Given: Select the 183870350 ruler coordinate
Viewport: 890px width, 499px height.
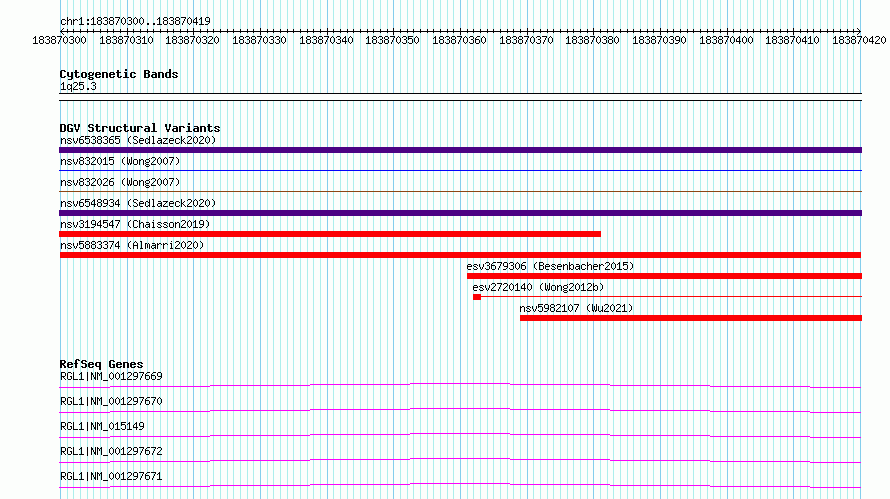Looking at the screenshot, I should 392,40.
